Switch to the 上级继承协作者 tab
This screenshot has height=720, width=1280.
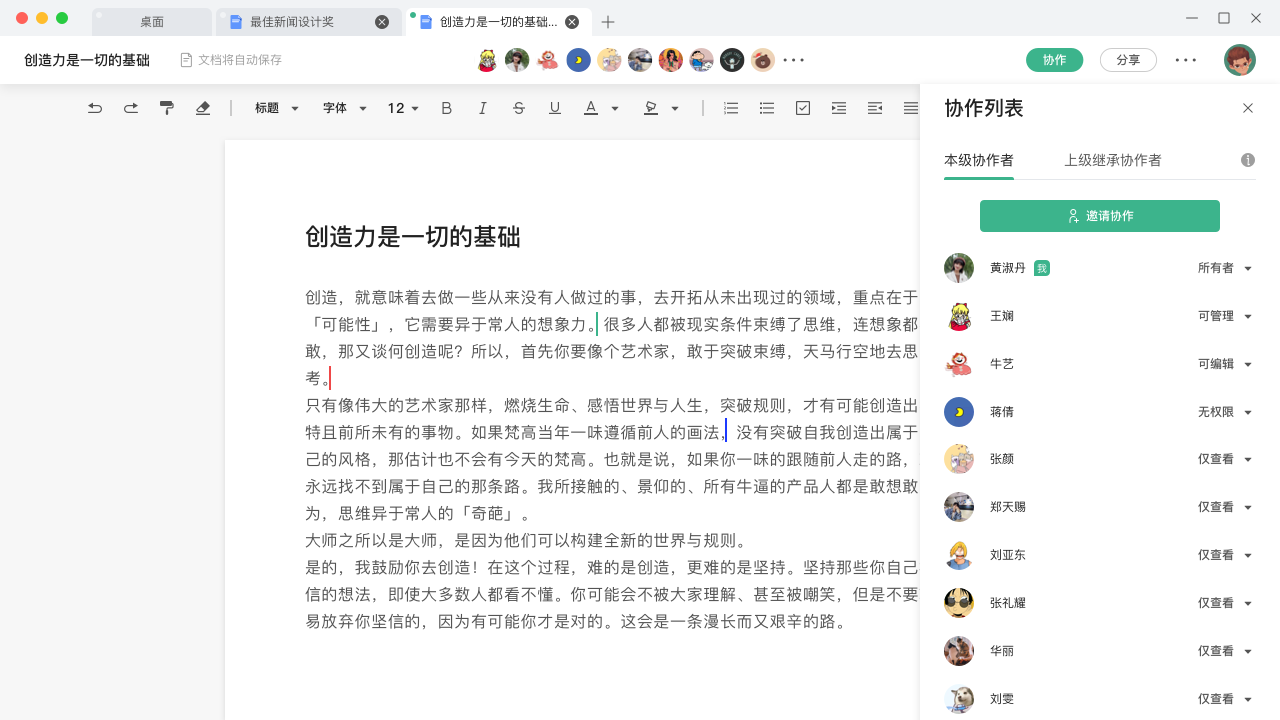pyautogui.click(x=1112, y=160)
